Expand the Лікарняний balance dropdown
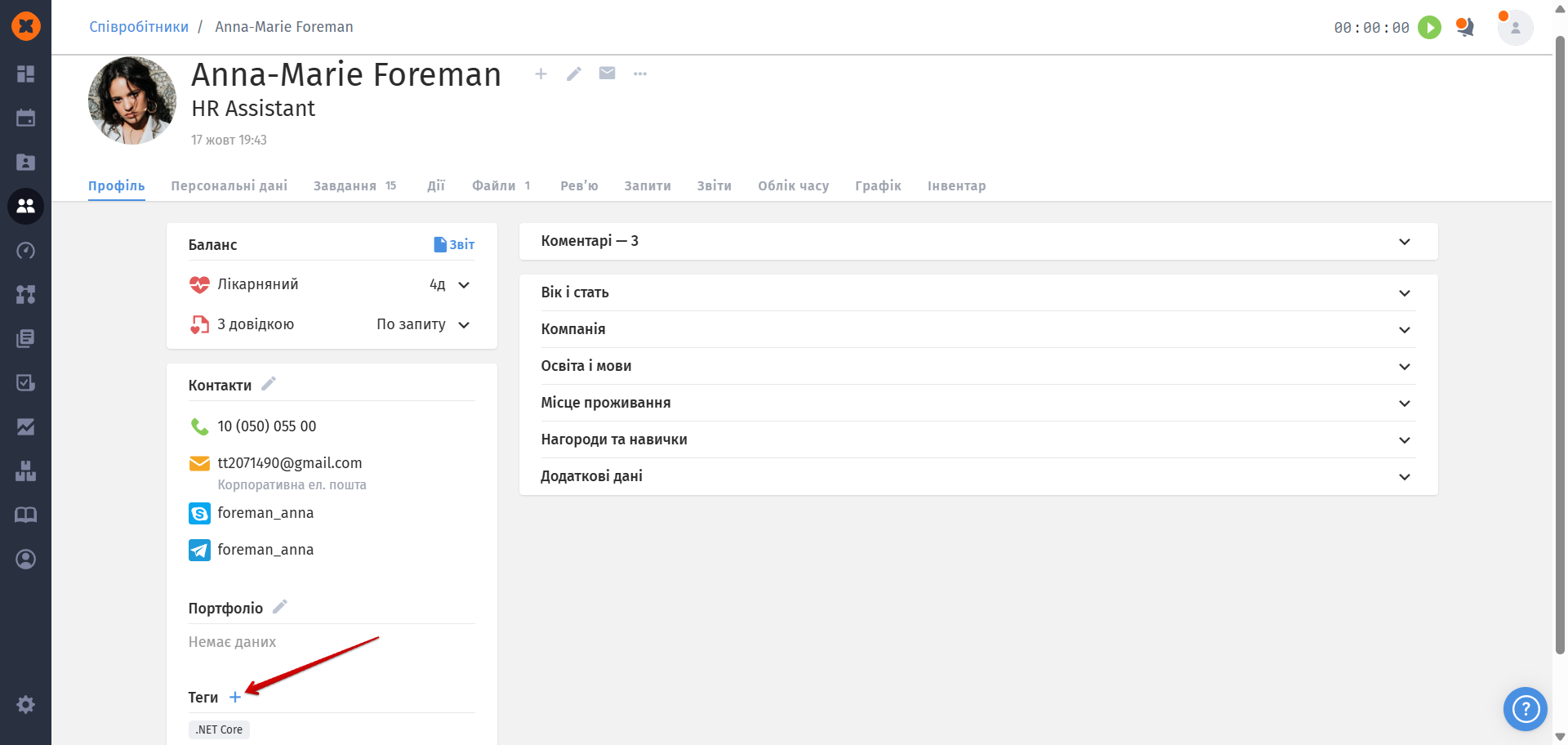The width and height of the screenshot is (1568, 745). 464,285
